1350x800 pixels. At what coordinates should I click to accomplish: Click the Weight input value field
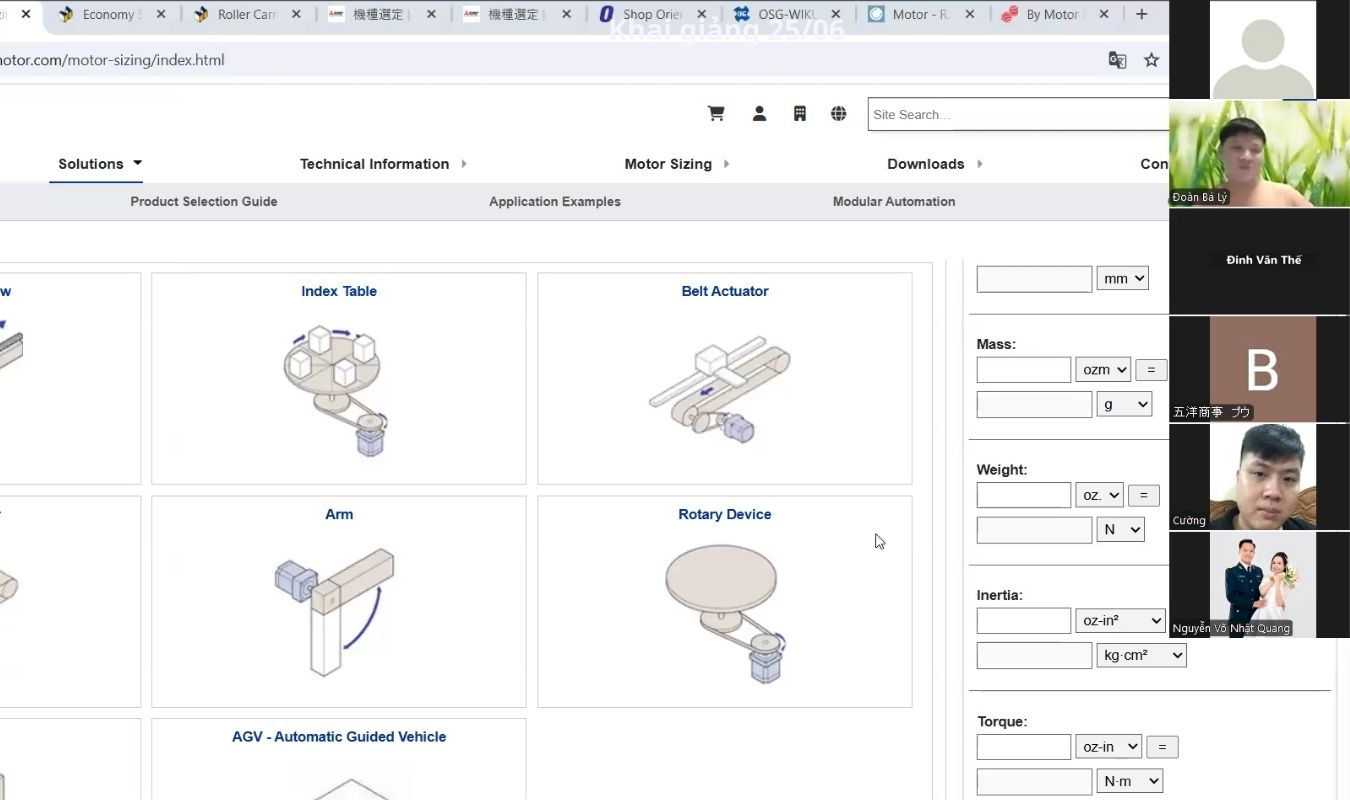[1024, 495]
